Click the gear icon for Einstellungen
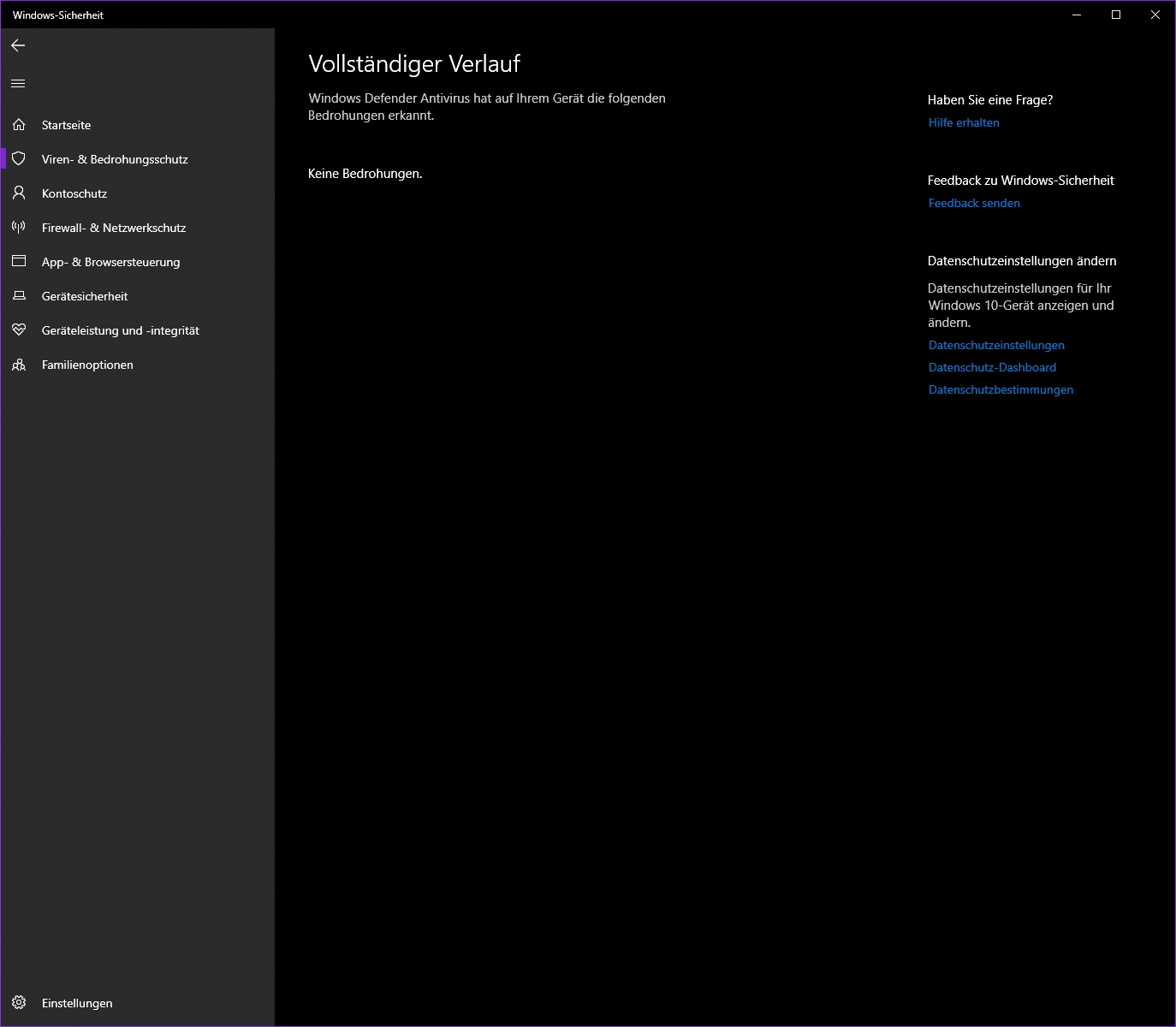The image size is (1176, 1027). 19,1003
